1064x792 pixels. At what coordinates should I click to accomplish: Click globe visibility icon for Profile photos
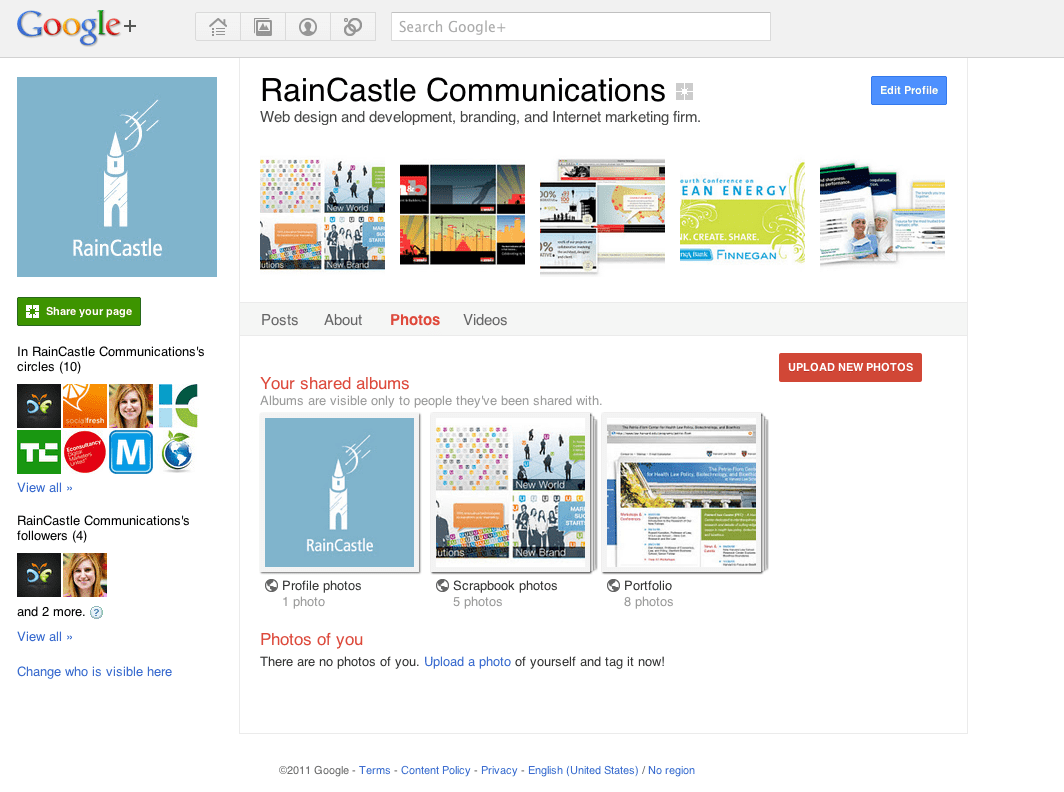[271, 586]
